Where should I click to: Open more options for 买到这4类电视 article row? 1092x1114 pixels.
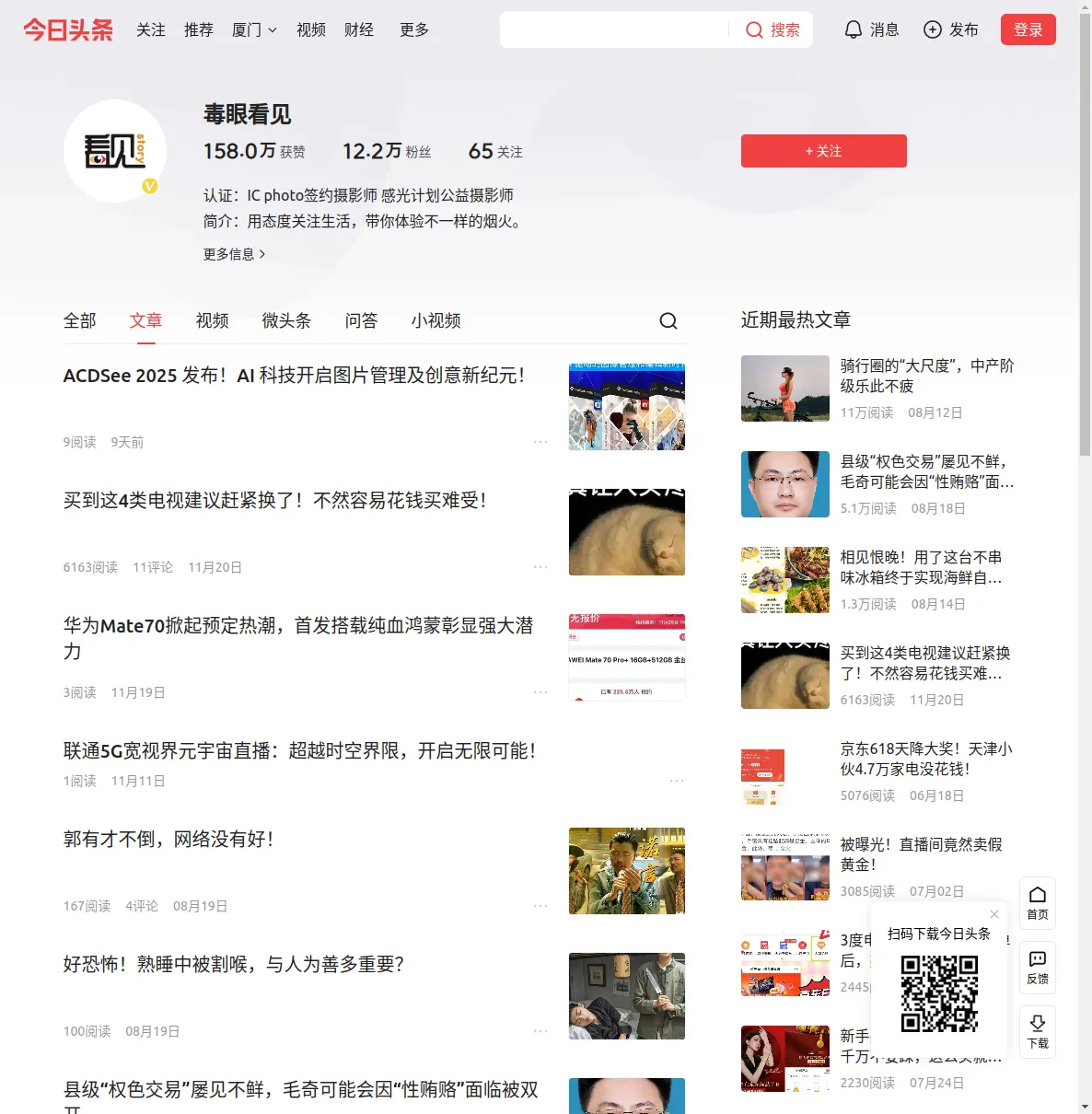tap(540, 567)
